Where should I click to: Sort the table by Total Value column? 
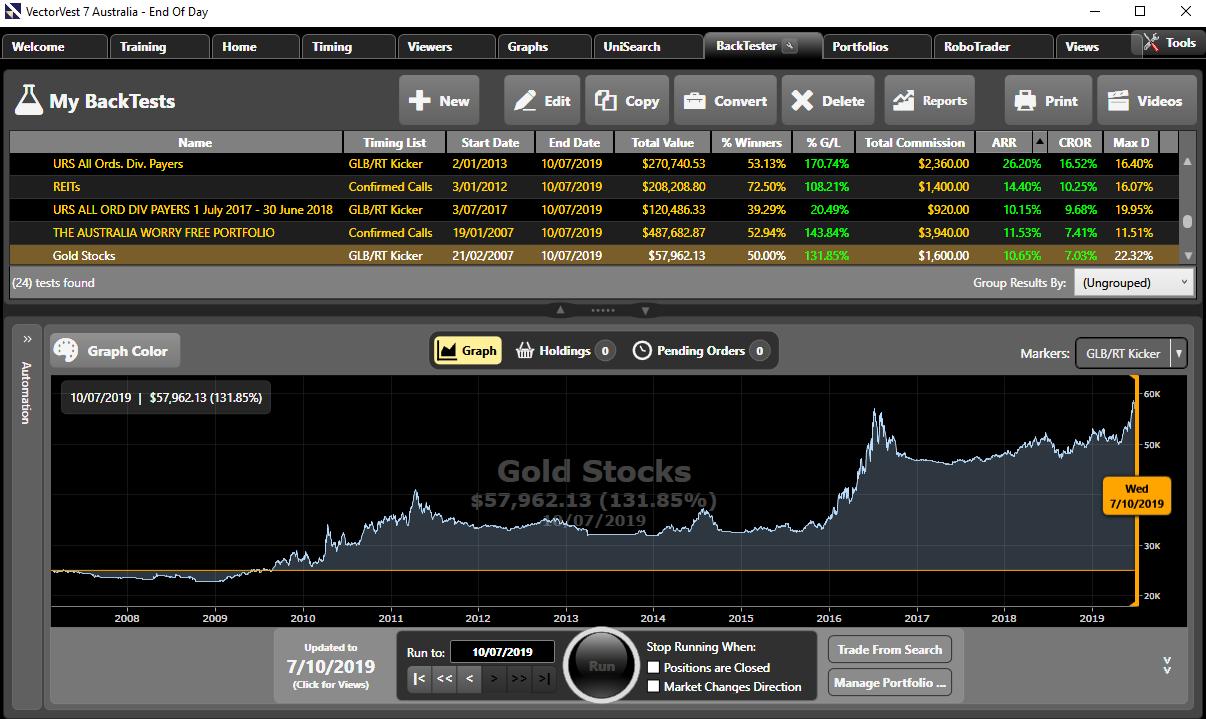[x=663, y=142]
